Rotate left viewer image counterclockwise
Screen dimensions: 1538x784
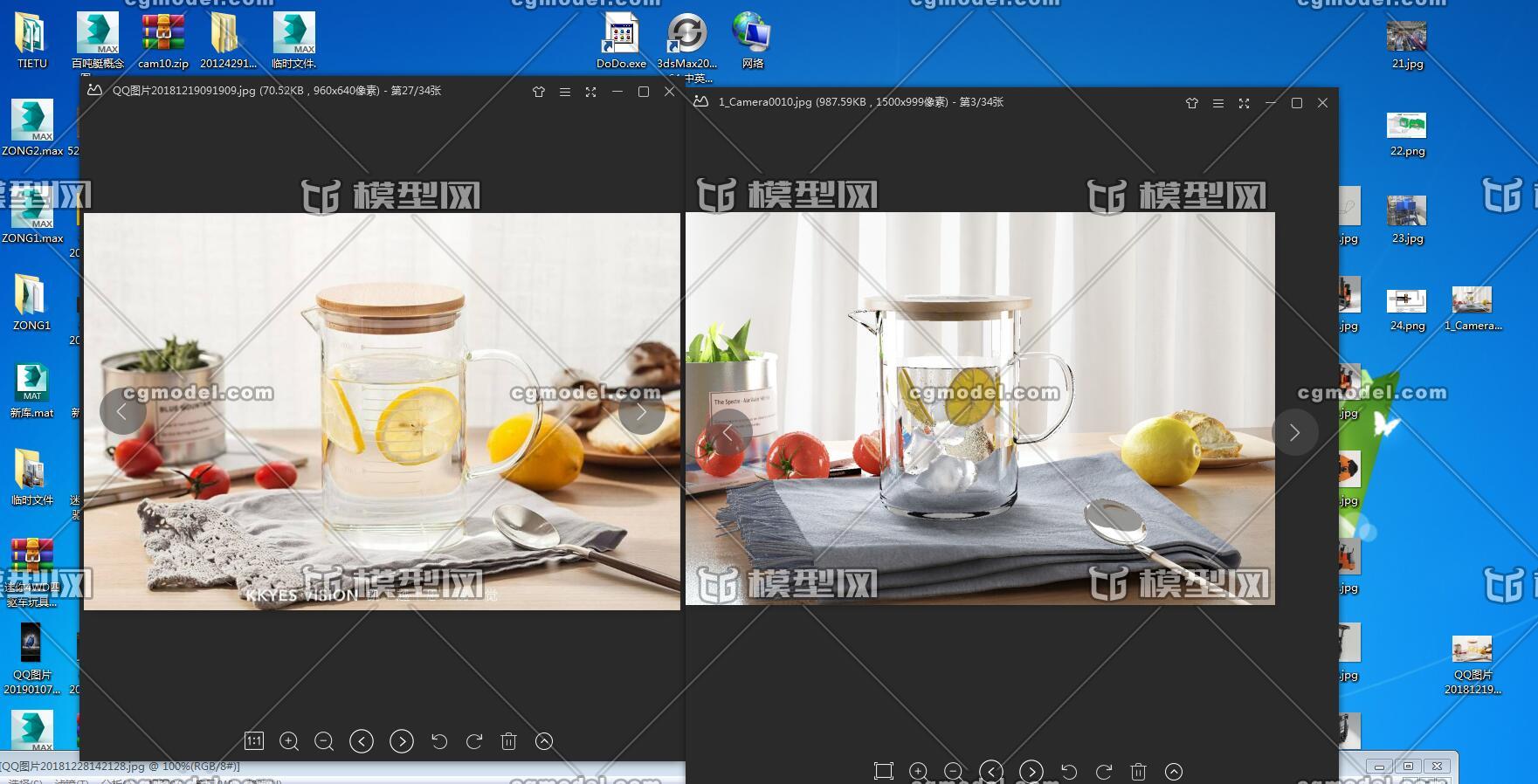[x=439, y=741]
